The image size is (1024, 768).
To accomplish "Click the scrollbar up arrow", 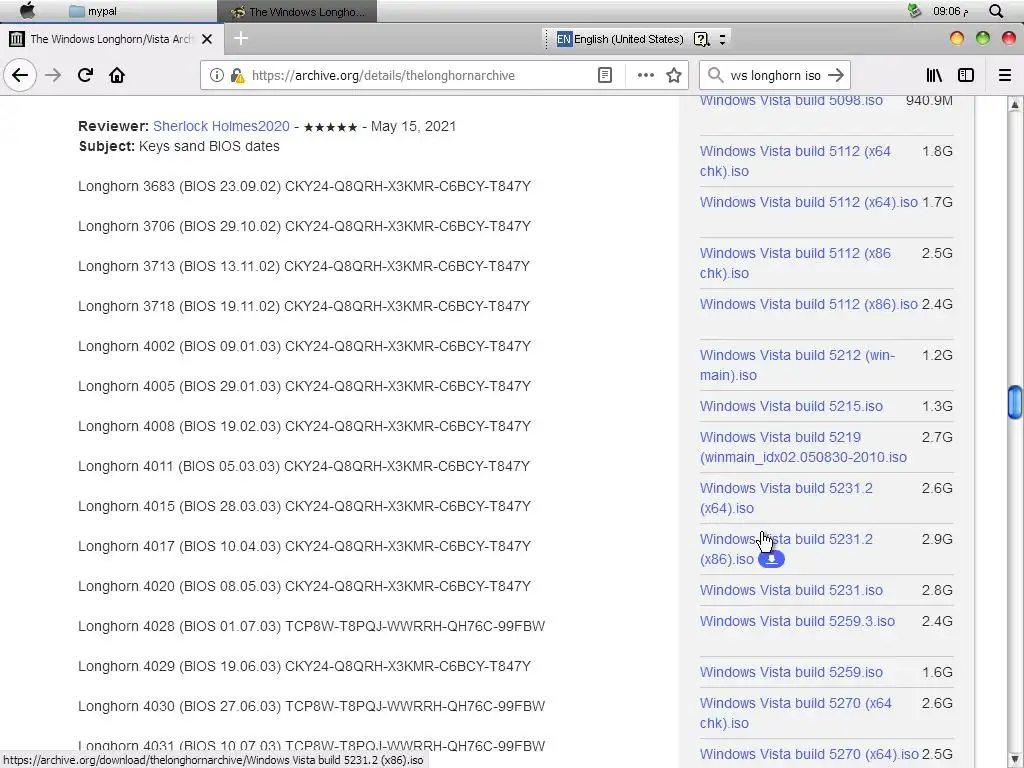I will pos(1015,104).
